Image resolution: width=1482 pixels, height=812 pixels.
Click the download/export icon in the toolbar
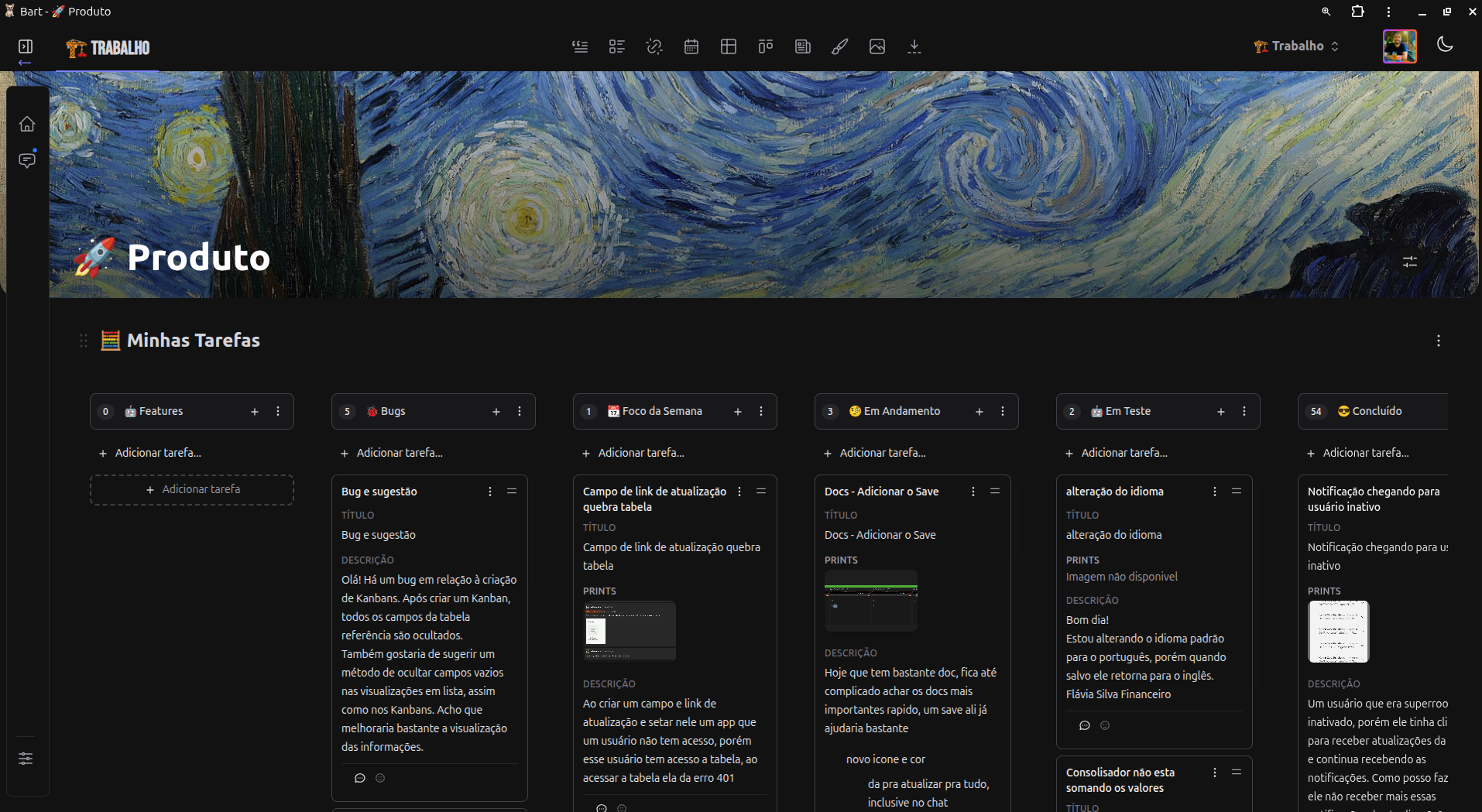pyautogui.click(x=914, y=46)
